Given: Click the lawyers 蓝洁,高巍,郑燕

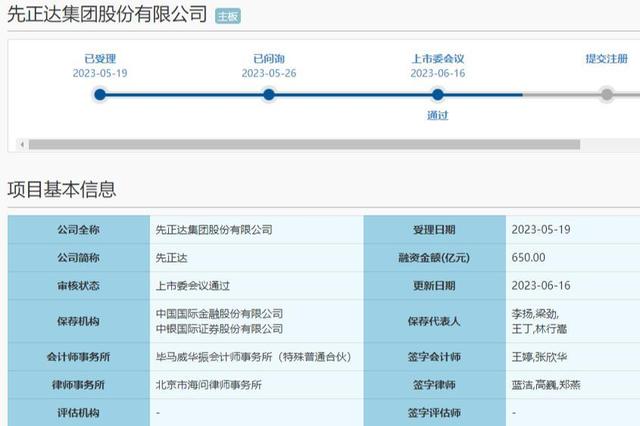Looking at the screenshot, I should tap(546, 385).
